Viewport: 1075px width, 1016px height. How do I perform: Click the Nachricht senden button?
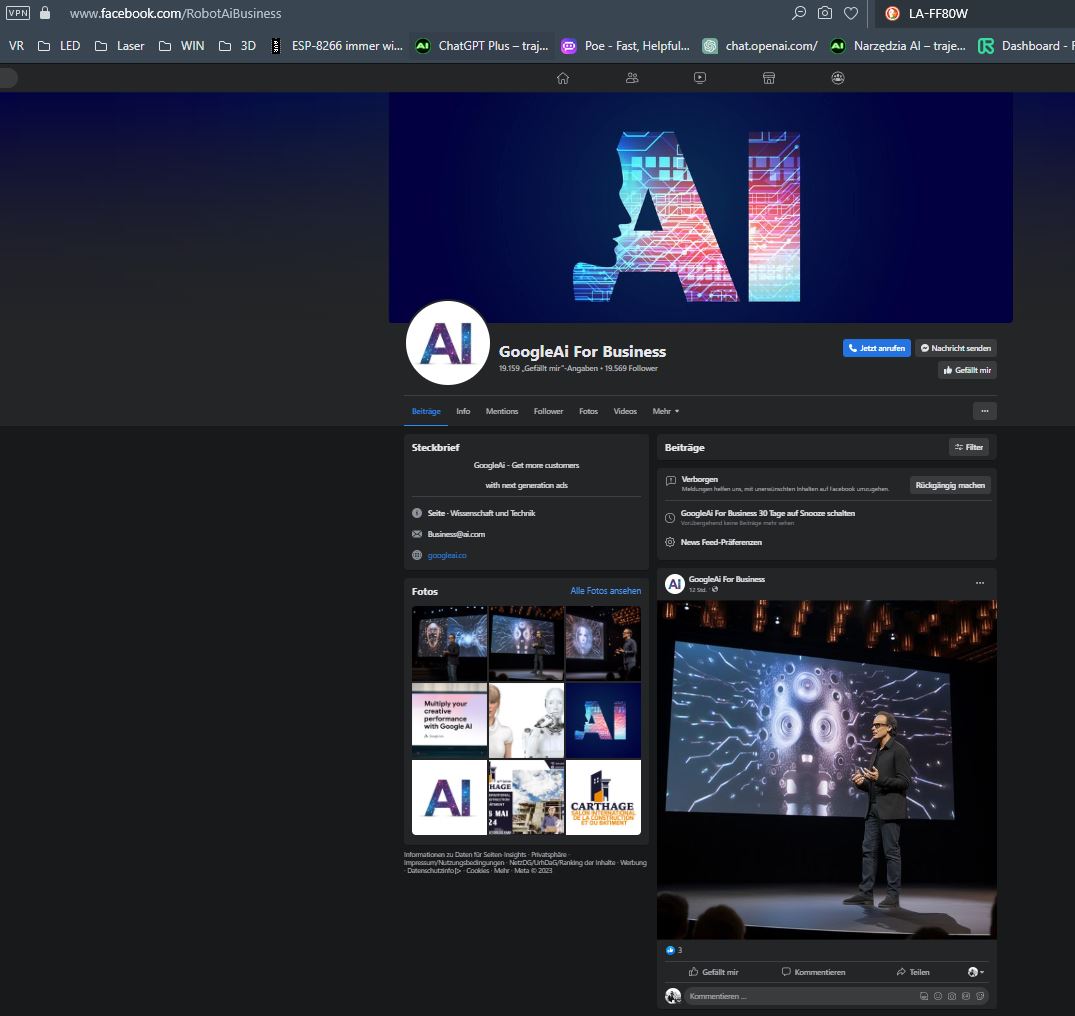coord(956,348)
